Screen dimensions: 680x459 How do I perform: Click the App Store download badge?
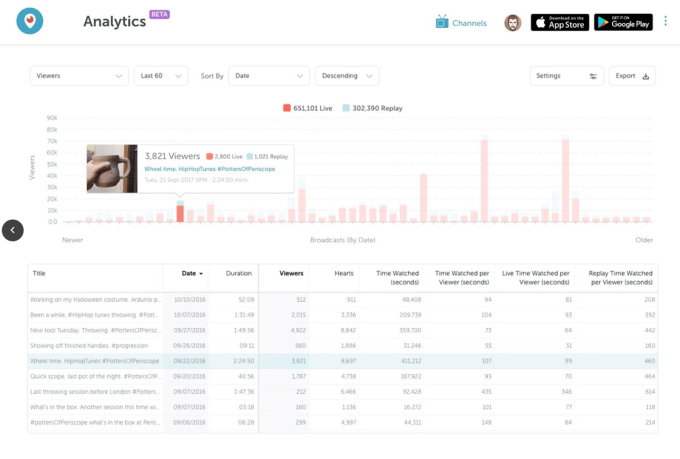tap(559, 22)
